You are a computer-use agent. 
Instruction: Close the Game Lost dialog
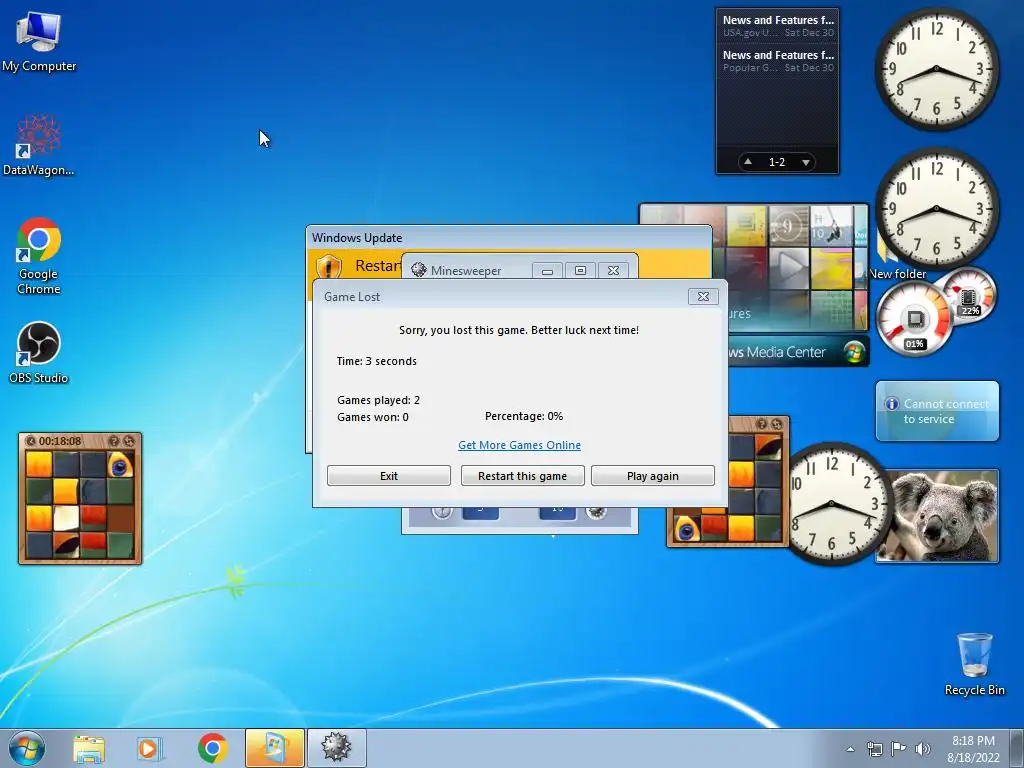[703, 296]
